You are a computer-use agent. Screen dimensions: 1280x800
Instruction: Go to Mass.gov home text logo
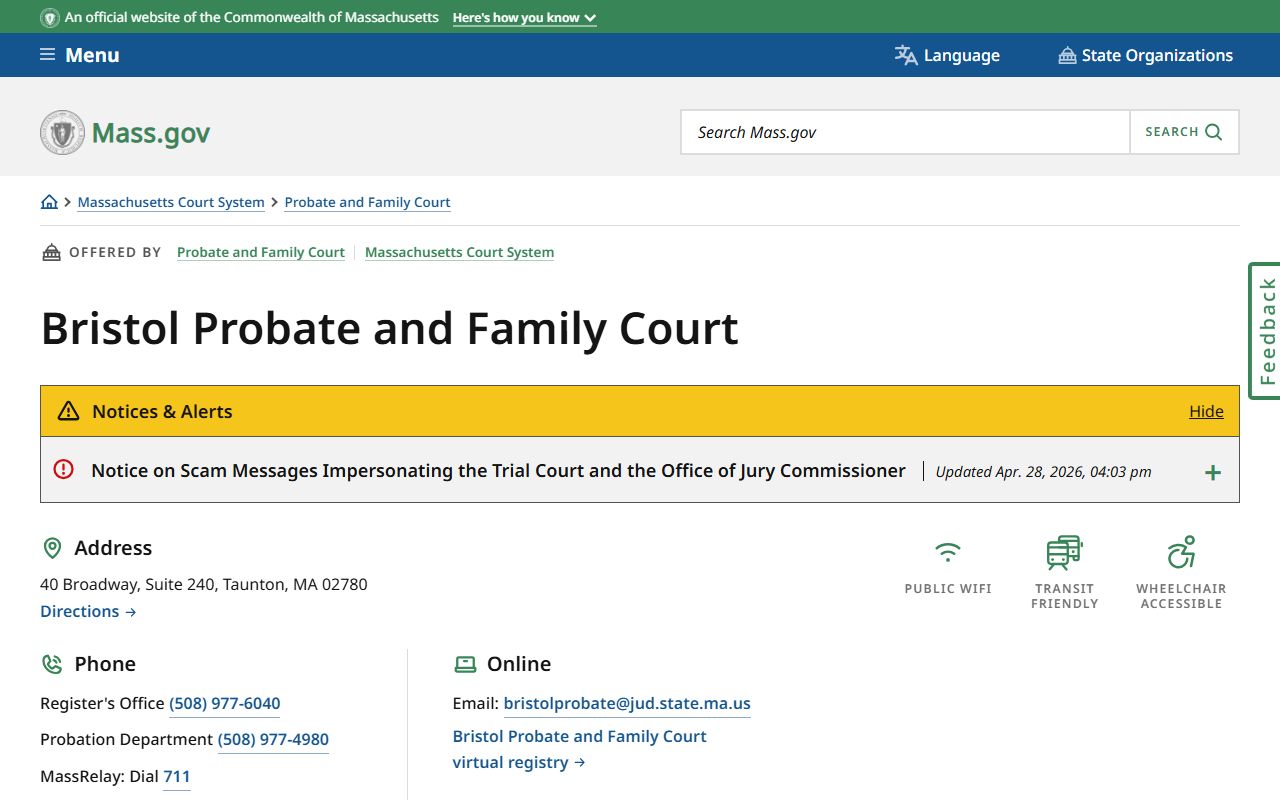point(151,133)
